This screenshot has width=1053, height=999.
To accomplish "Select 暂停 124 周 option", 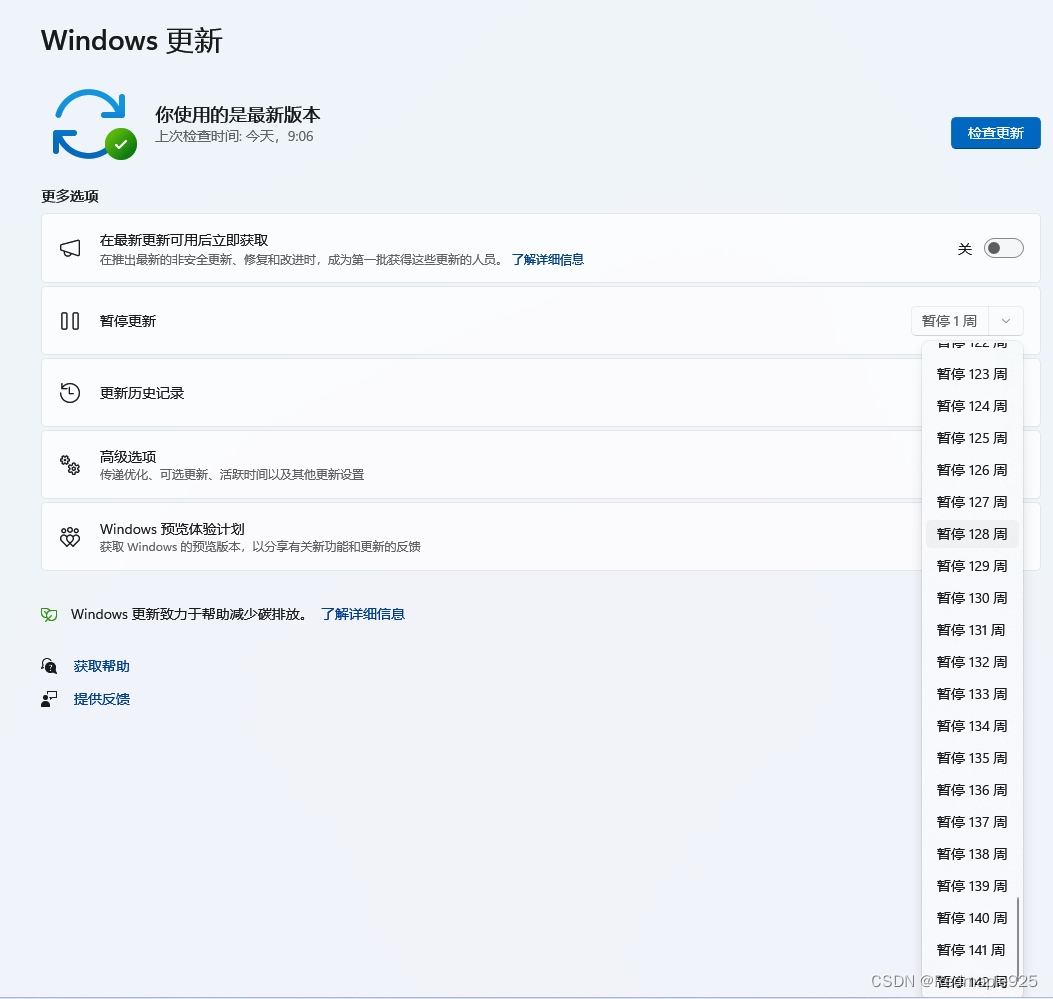I will click(x=972, y=406).
